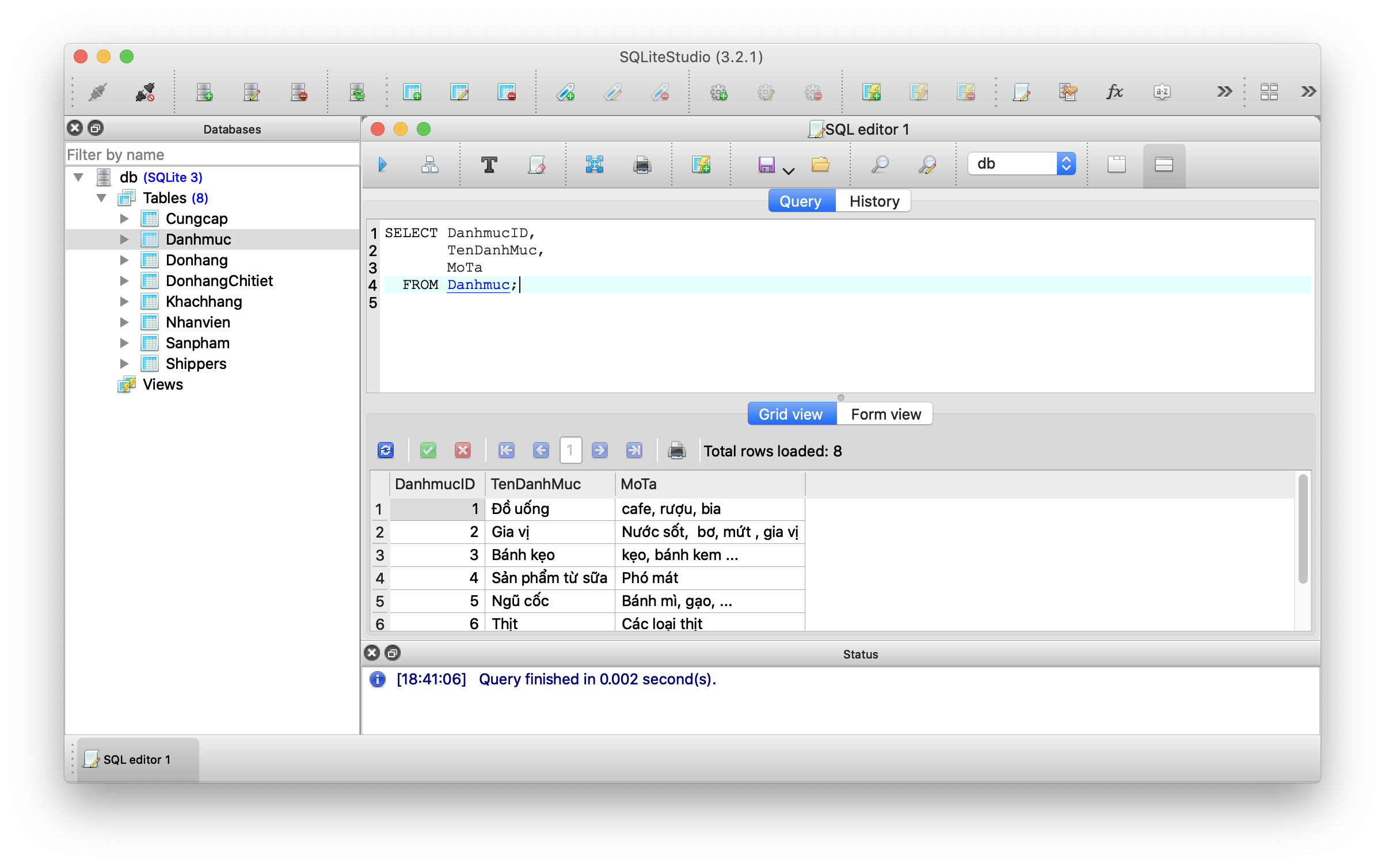Click the Save SQL to file icon
The image size is (1385, 868).
pyautogui.click(x=766, y=165)
